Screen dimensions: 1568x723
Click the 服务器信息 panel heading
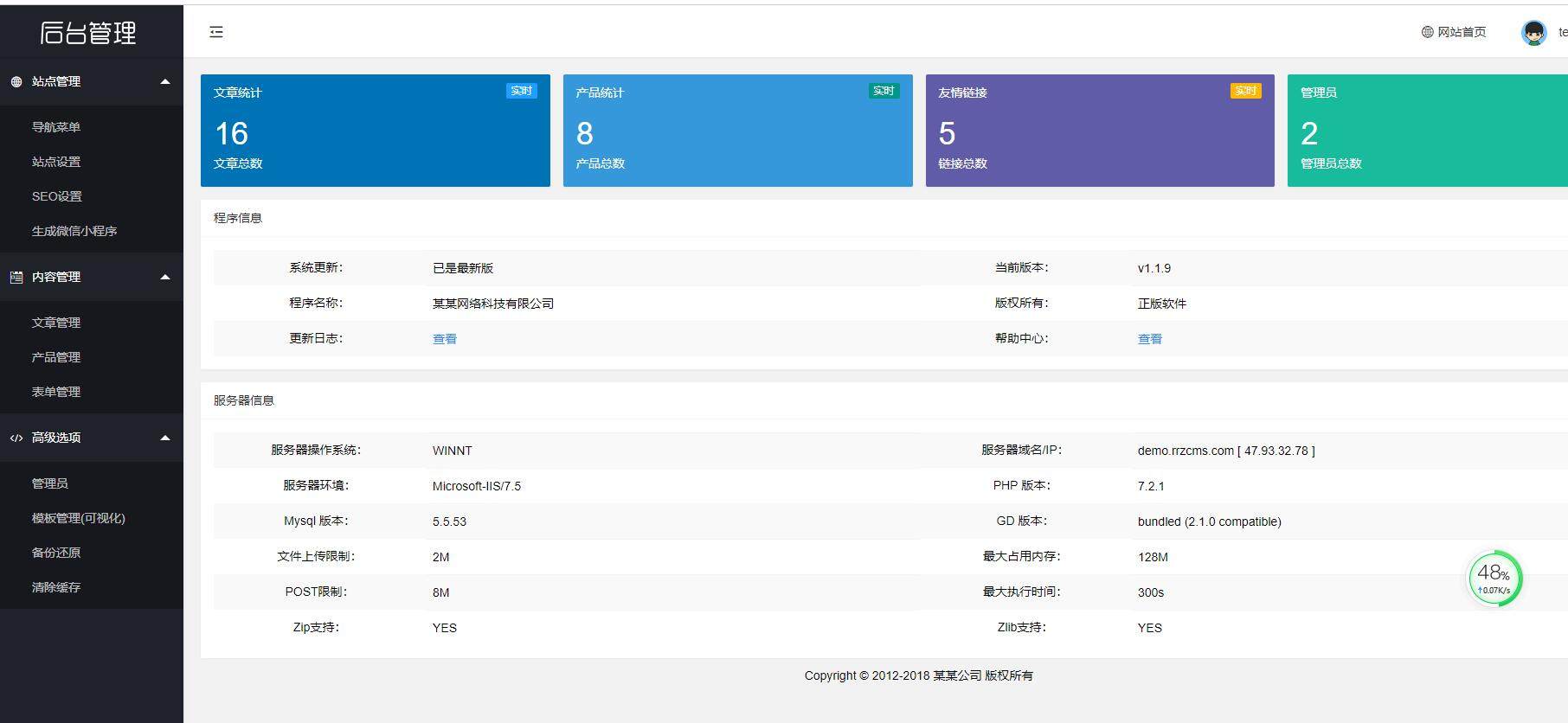coord(244,400)
